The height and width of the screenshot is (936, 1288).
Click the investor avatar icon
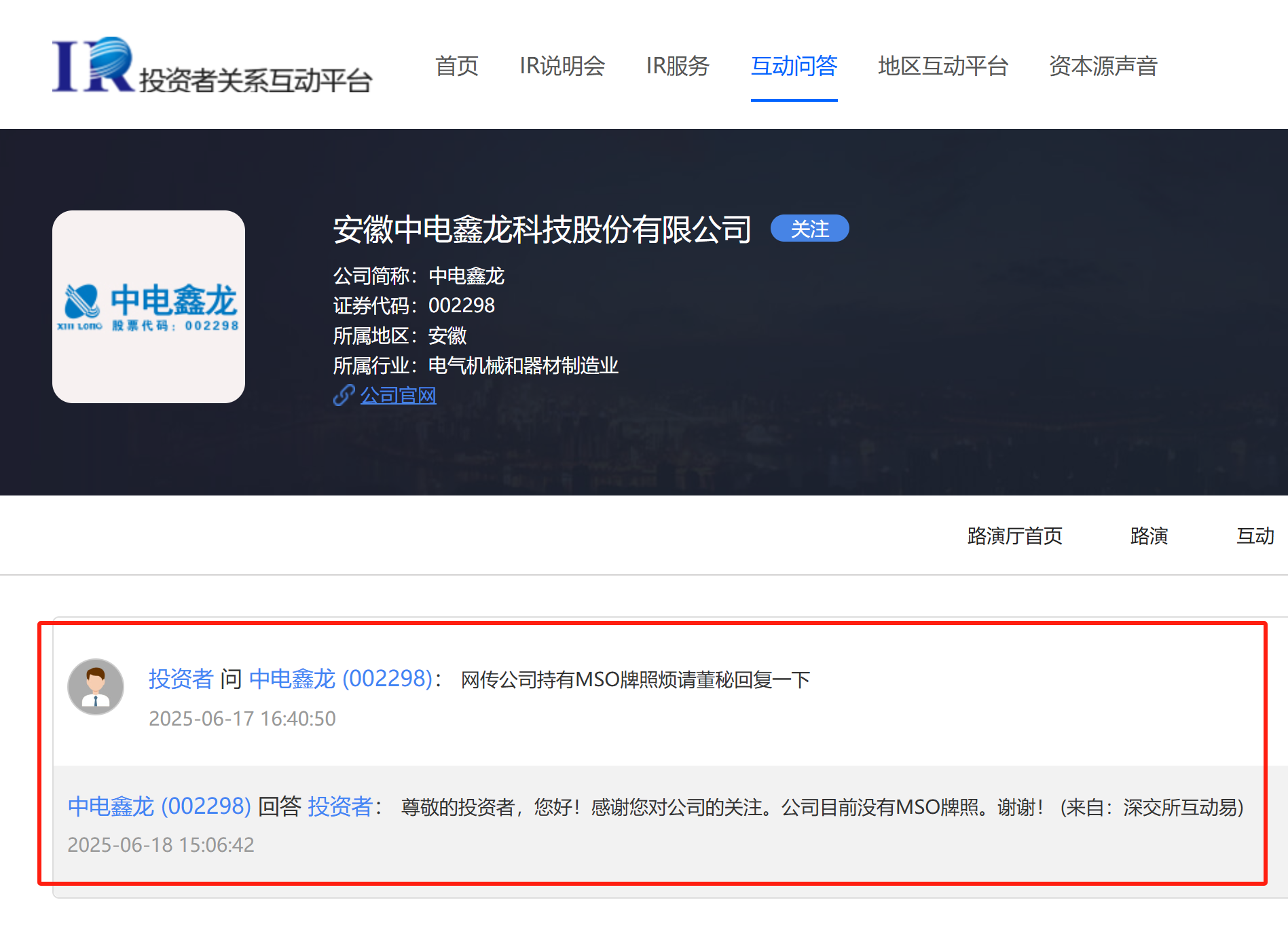pyautogui.click(x=96, y=687)
